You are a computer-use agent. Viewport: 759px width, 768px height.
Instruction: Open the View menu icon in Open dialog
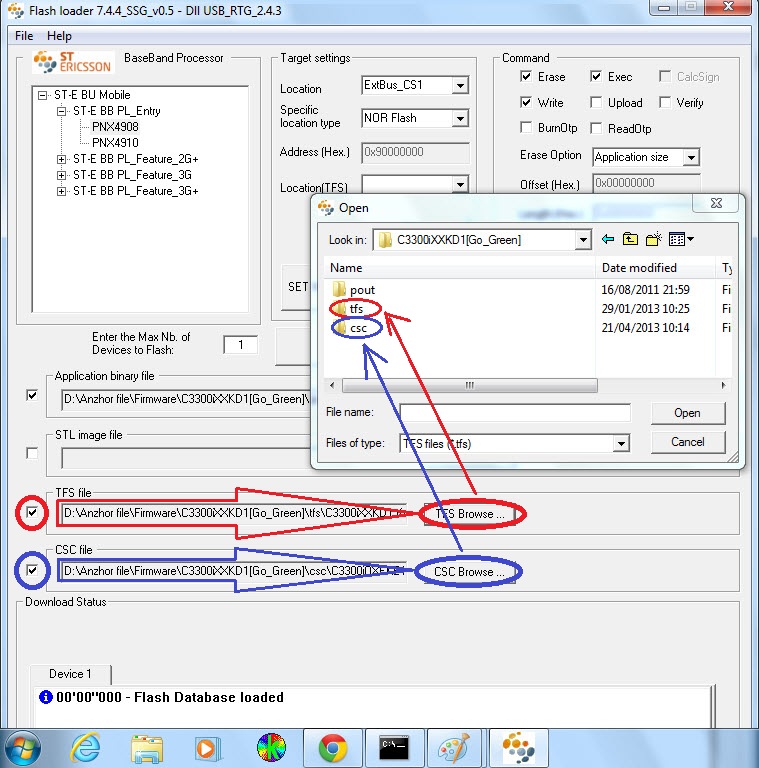(x=681, y=239)
